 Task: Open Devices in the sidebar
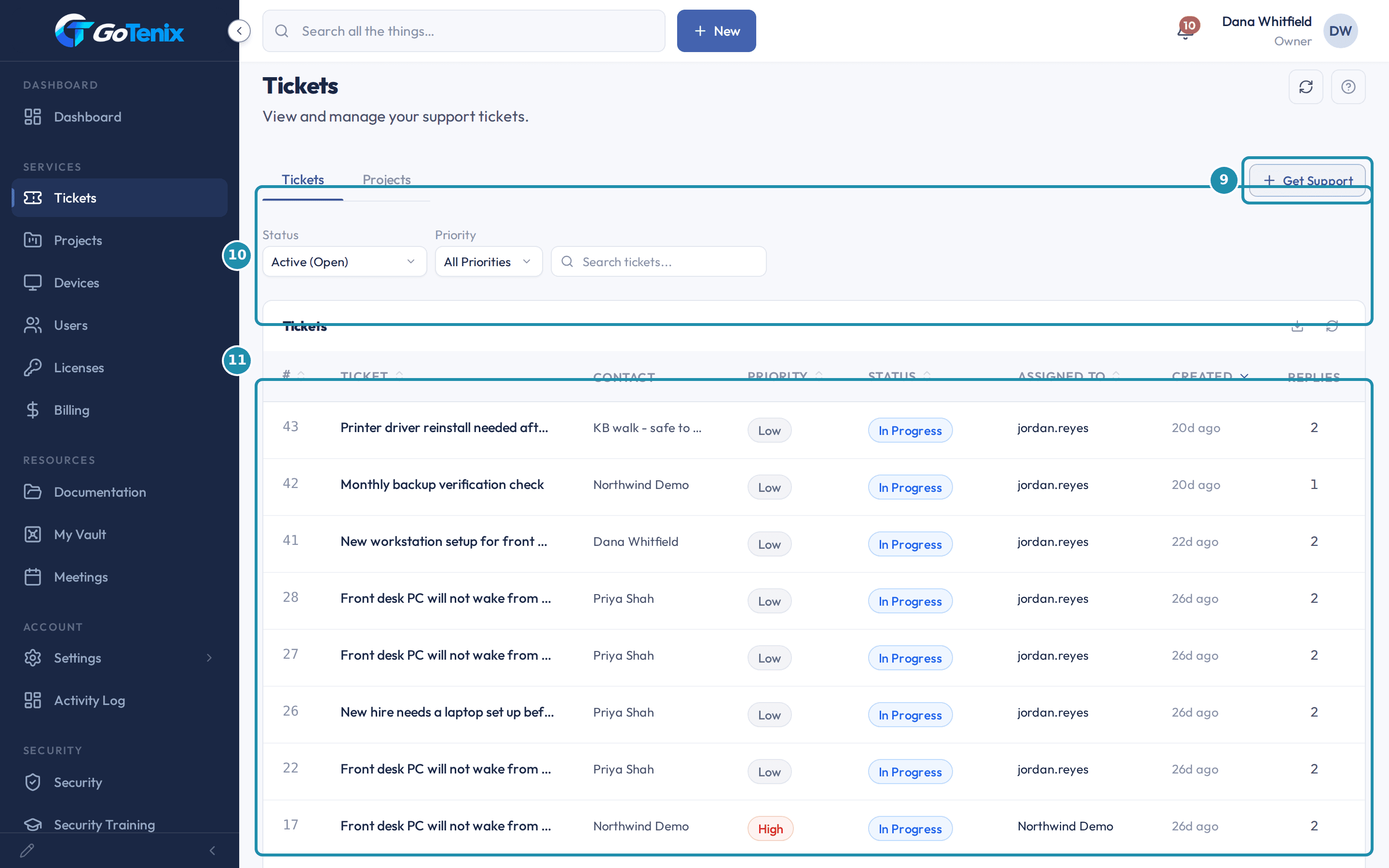120,283
